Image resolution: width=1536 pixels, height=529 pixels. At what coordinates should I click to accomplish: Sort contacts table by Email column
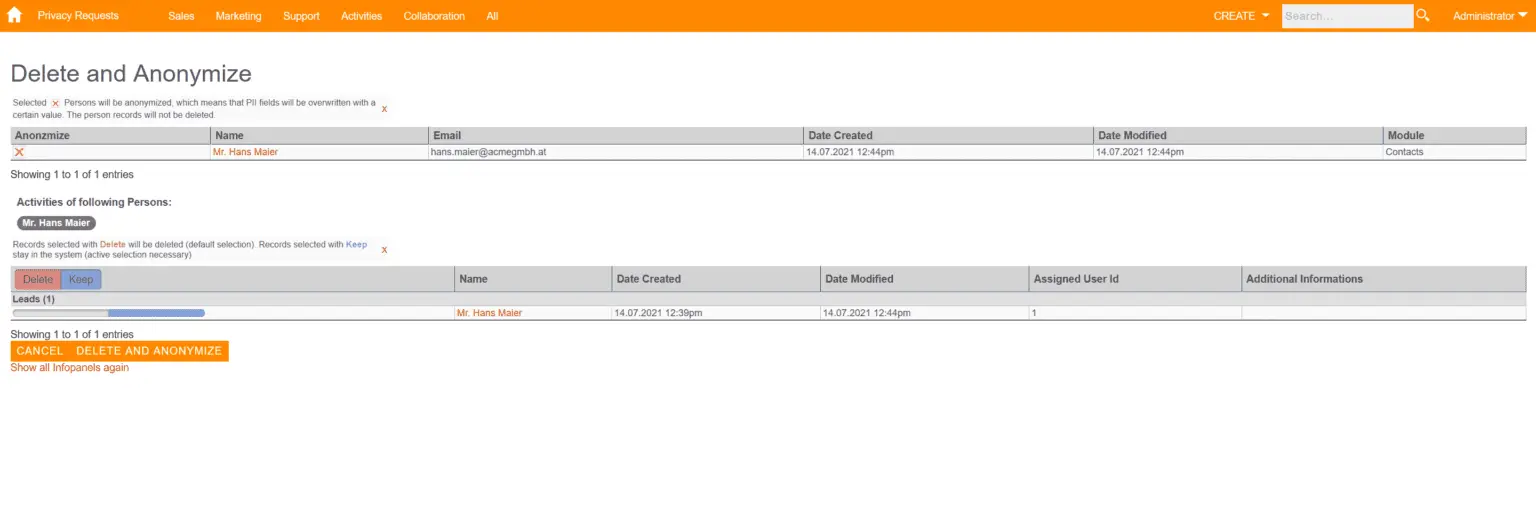(615, 135)
